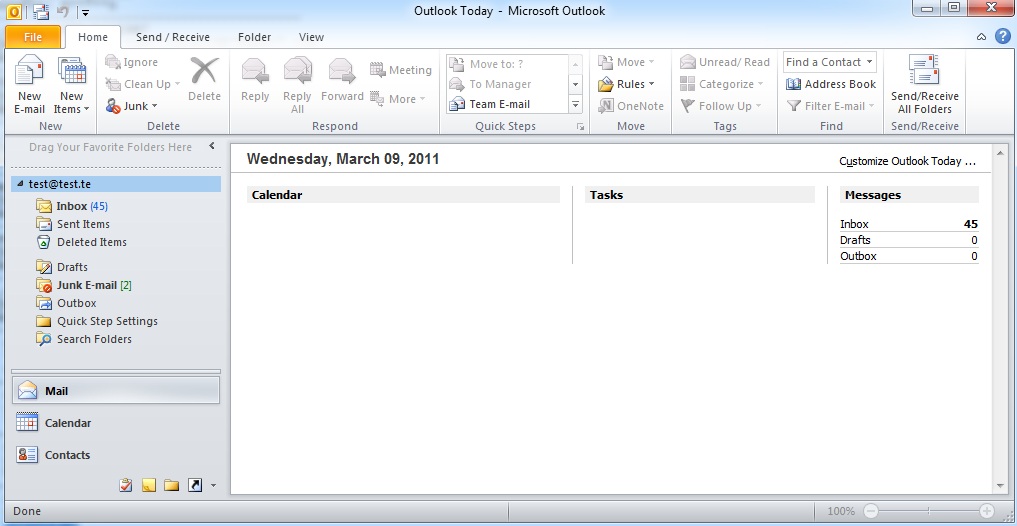
Task: Switch to Contacts view
Action: click(116, 455)
